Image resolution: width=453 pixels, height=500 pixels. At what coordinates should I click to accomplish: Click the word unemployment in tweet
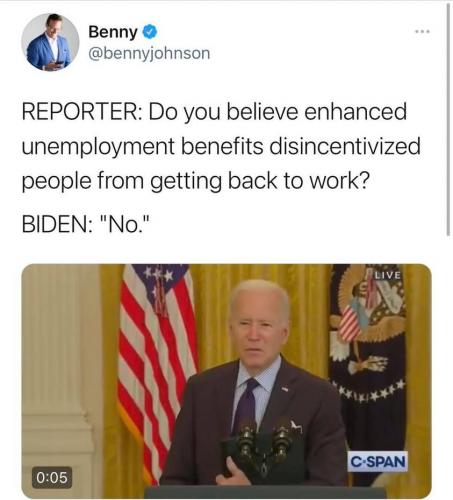coord(98,147)
